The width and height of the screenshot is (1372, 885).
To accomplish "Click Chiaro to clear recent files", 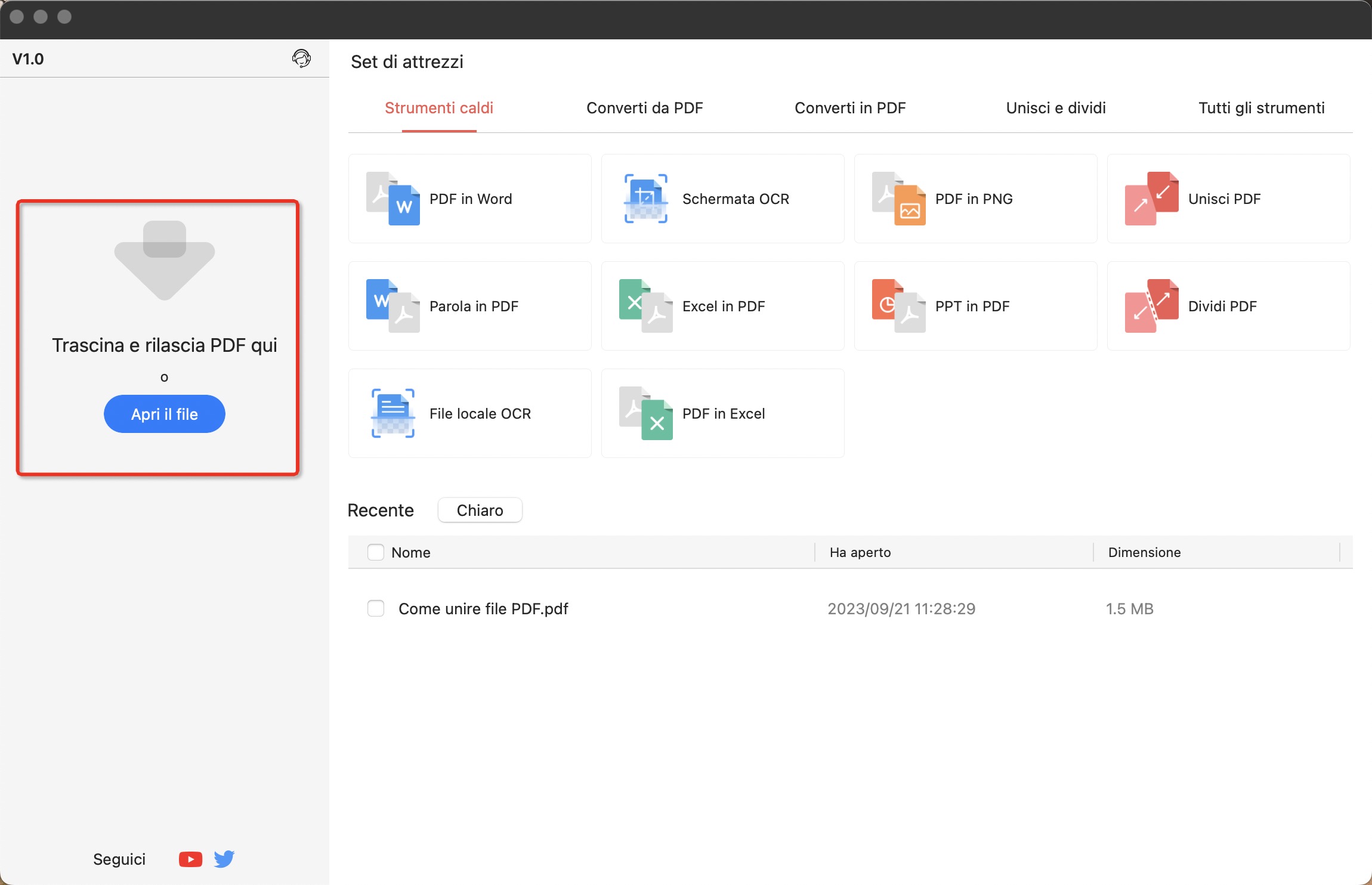I will tap(479, 510).
